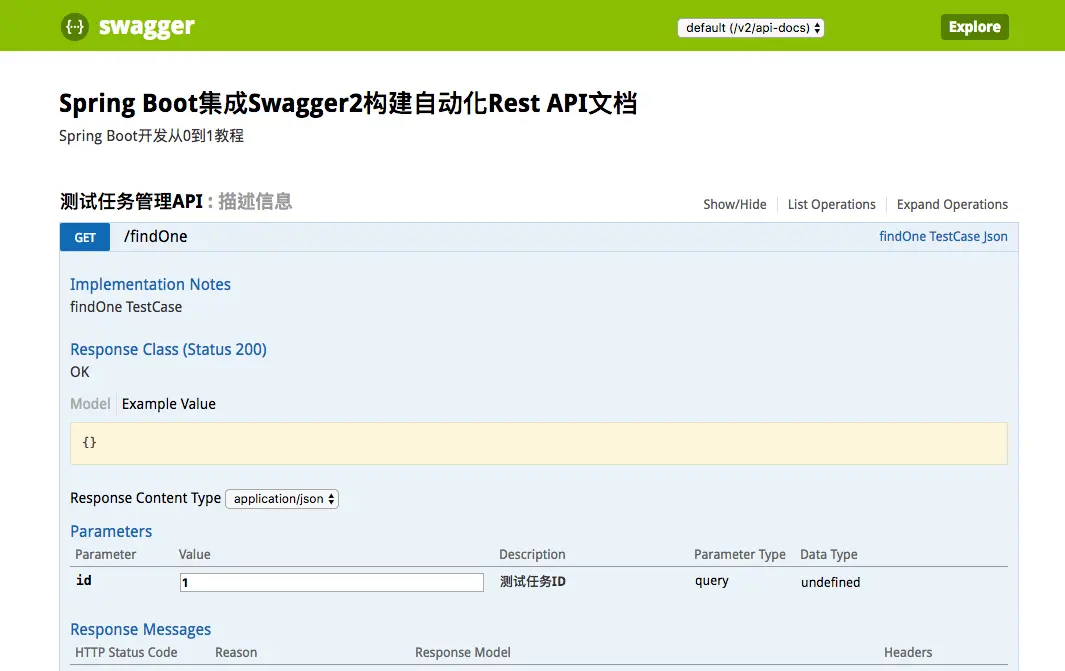
Task: Click List Operations link
Action: pos(831,204)
